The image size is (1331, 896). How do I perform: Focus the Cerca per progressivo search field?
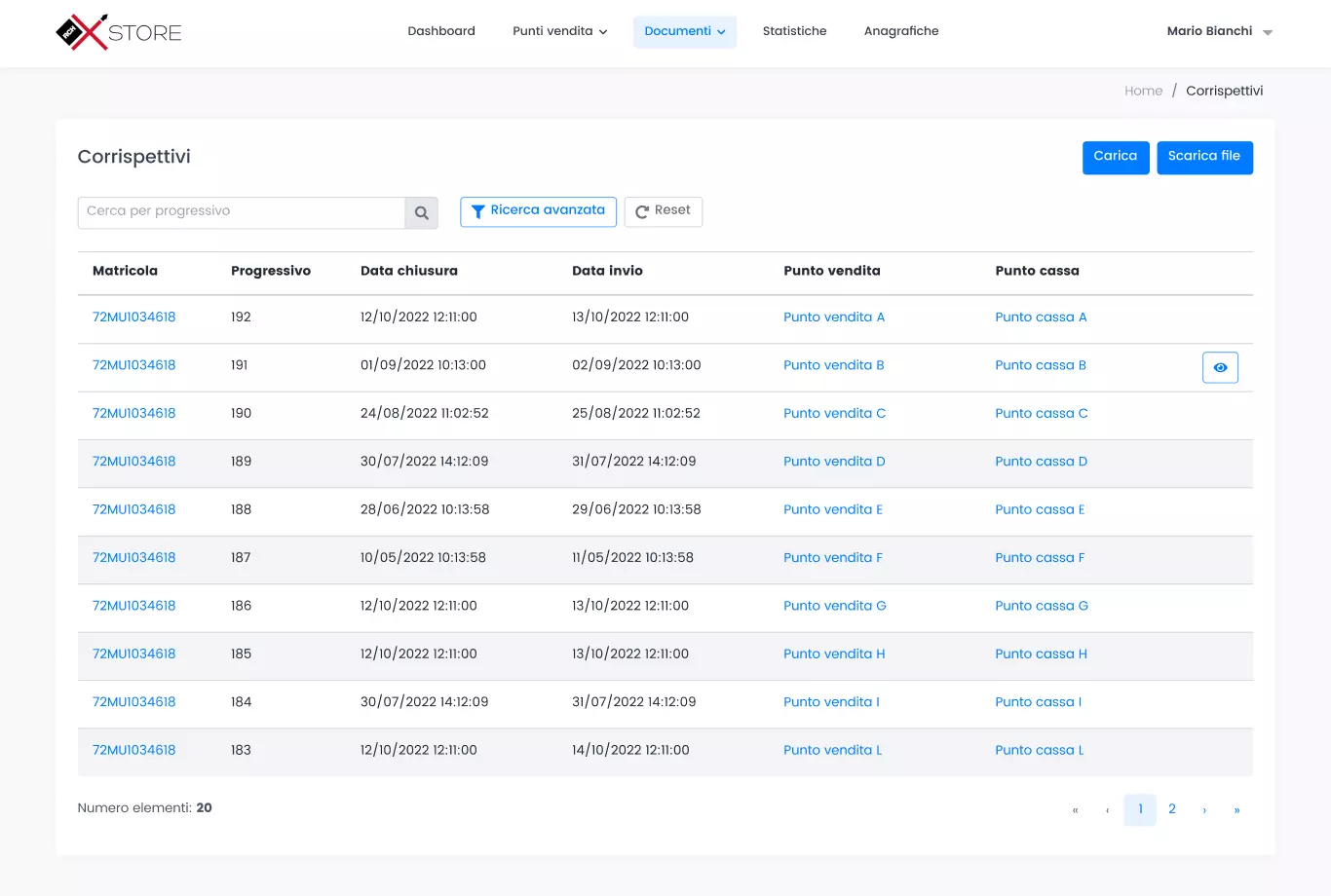[x=241, y=212]
